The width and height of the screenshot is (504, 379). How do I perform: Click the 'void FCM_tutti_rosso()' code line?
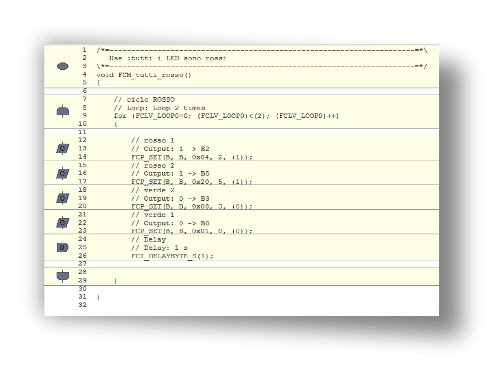pyautogui.click(x=144, y=75)
